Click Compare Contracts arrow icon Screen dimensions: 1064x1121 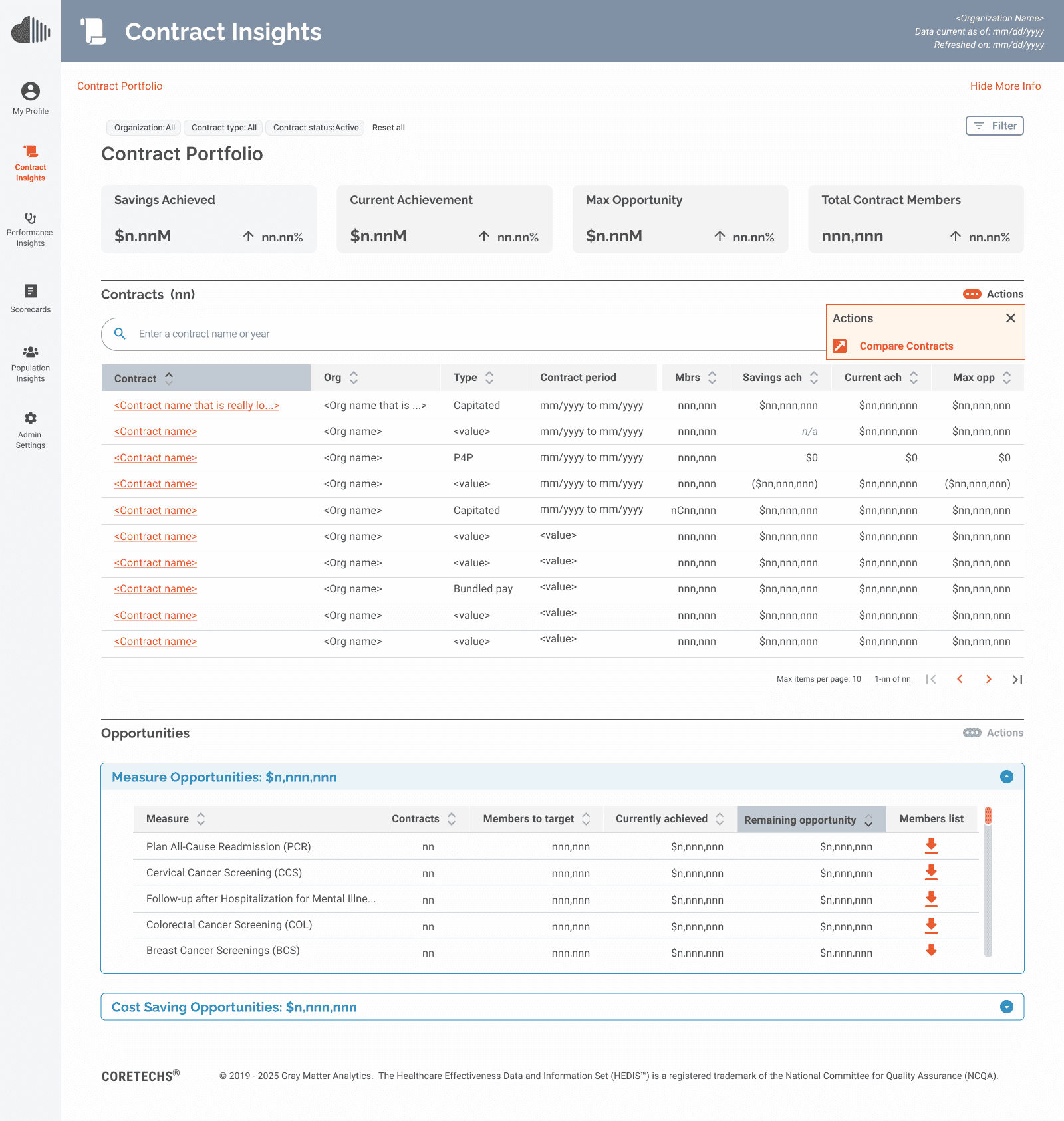coord(840,346)
